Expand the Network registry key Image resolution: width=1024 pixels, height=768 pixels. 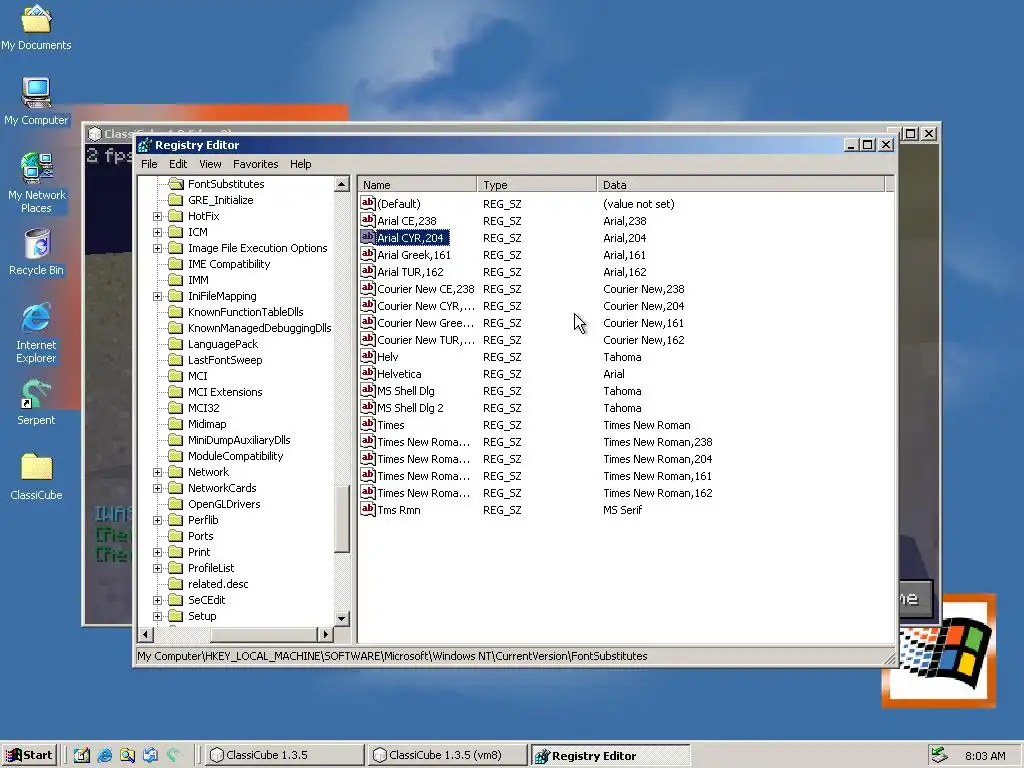157,472
